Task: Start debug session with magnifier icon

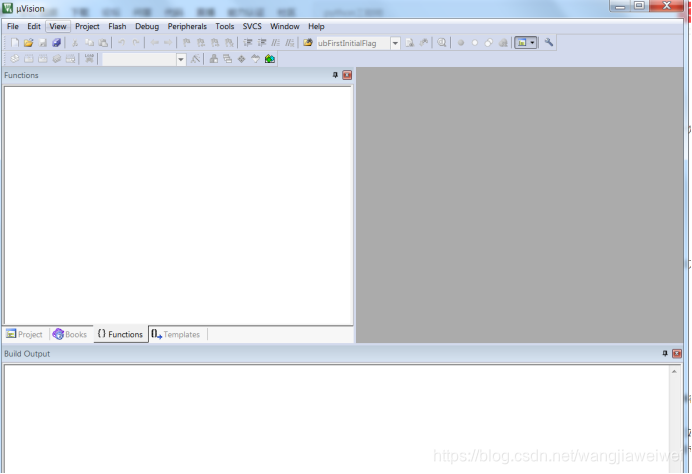Action: tap(441, 43)
